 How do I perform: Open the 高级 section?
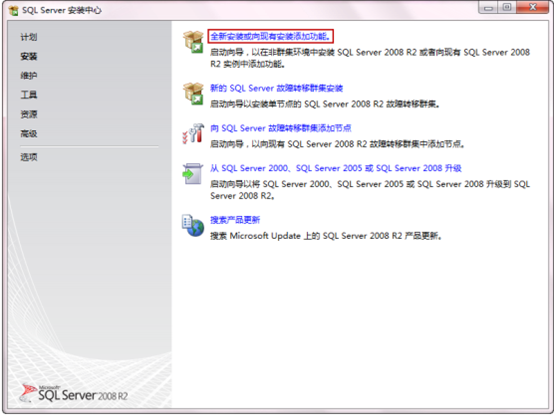[29, 134]
